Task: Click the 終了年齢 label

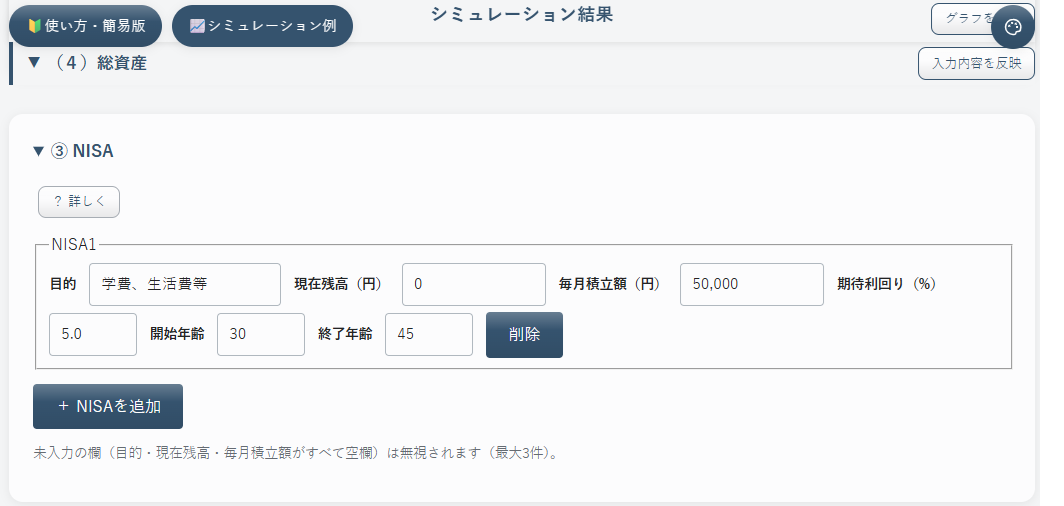Action: point(345,334)
